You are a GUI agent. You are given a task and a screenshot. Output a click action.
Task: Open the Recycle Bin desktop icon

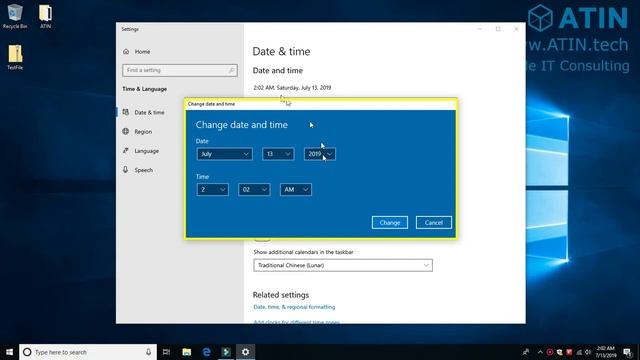[x=15, y=16]
